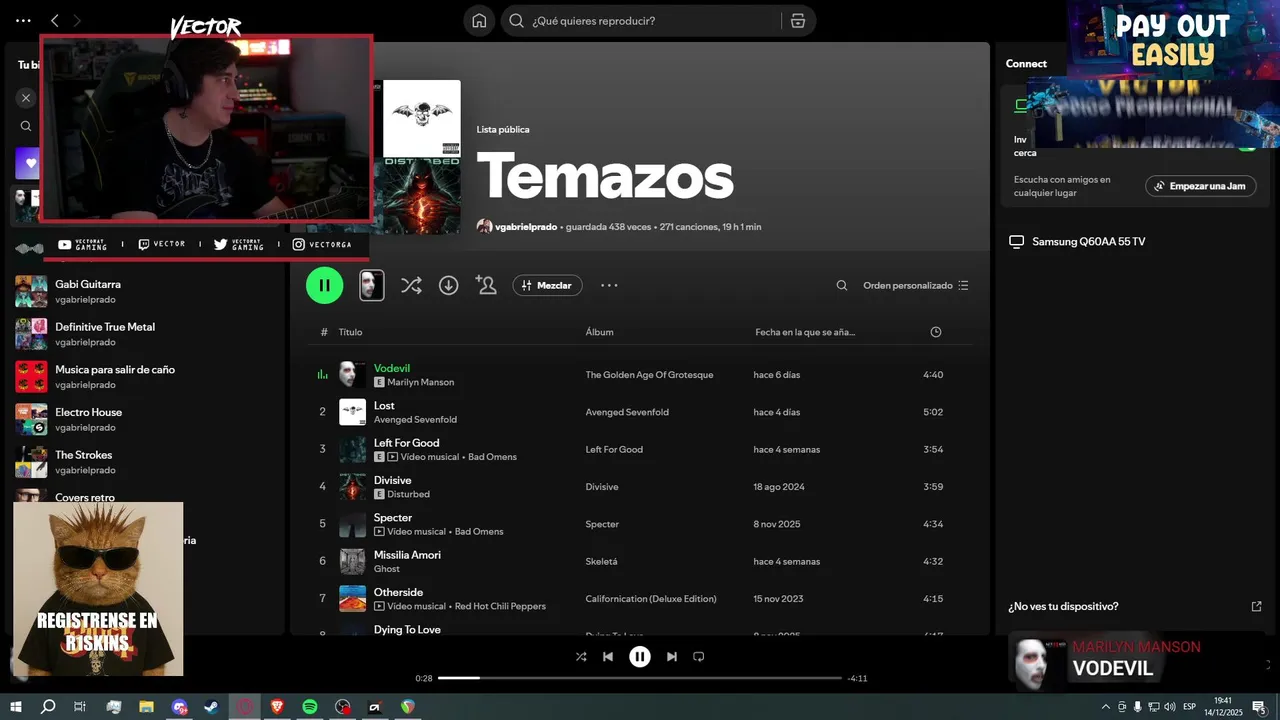Show hidden system tray icons
1280x720 pixels.
click(x=1105, y=706)
